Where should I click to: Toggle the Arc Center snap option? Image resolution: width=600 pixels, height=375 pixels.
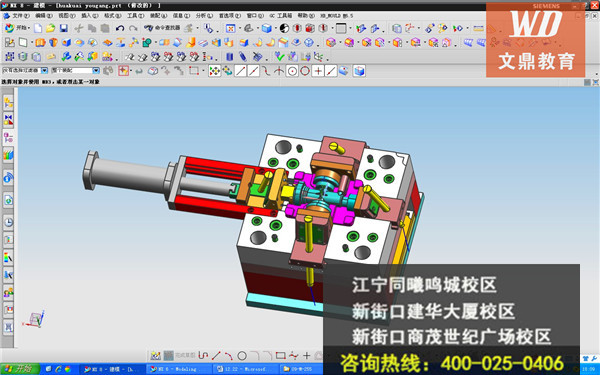[292, 71]
